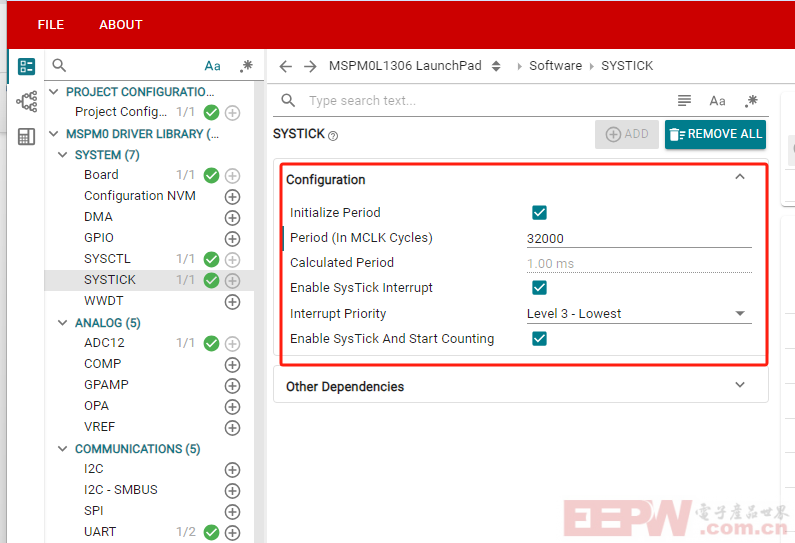
Task: Toggle regex search icon in sidebar
Action: point(246,66)
